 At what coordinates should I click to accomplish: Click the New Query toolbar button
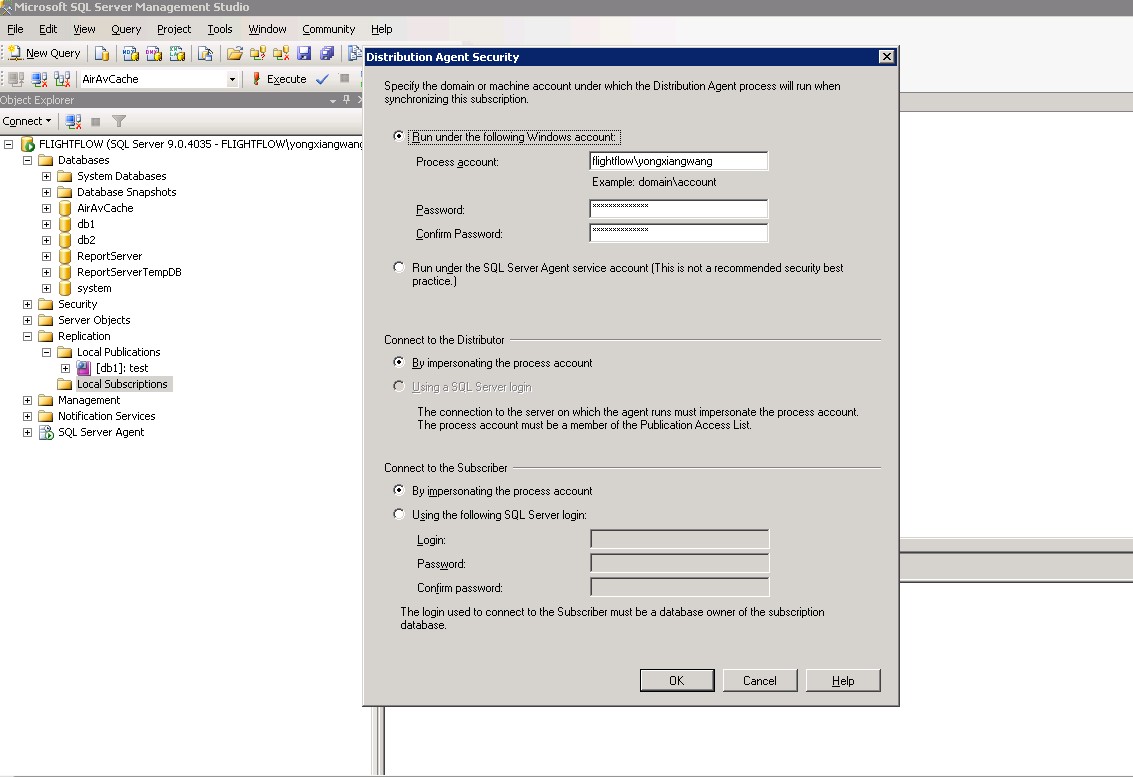tap(44, 53)
